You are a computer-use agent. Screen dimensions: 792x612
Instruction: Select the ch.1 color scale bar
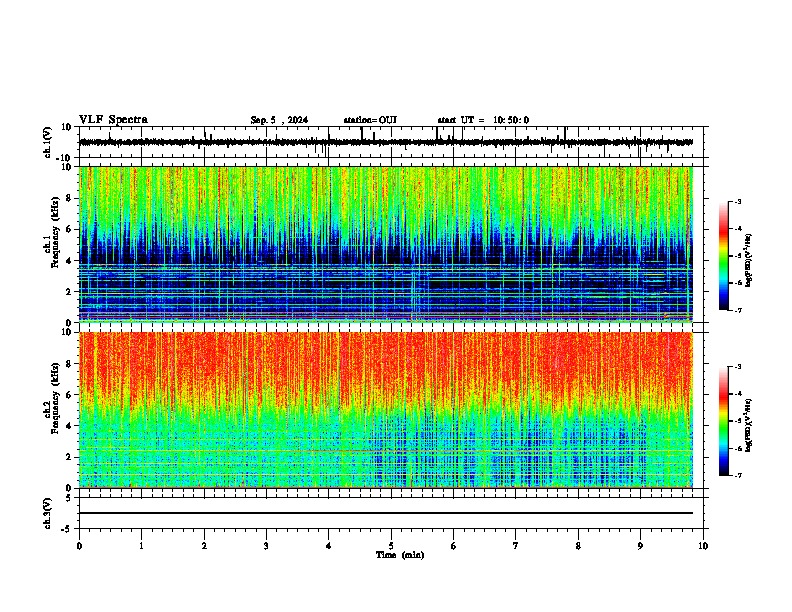pyautogui.click(x=724, y=256)
